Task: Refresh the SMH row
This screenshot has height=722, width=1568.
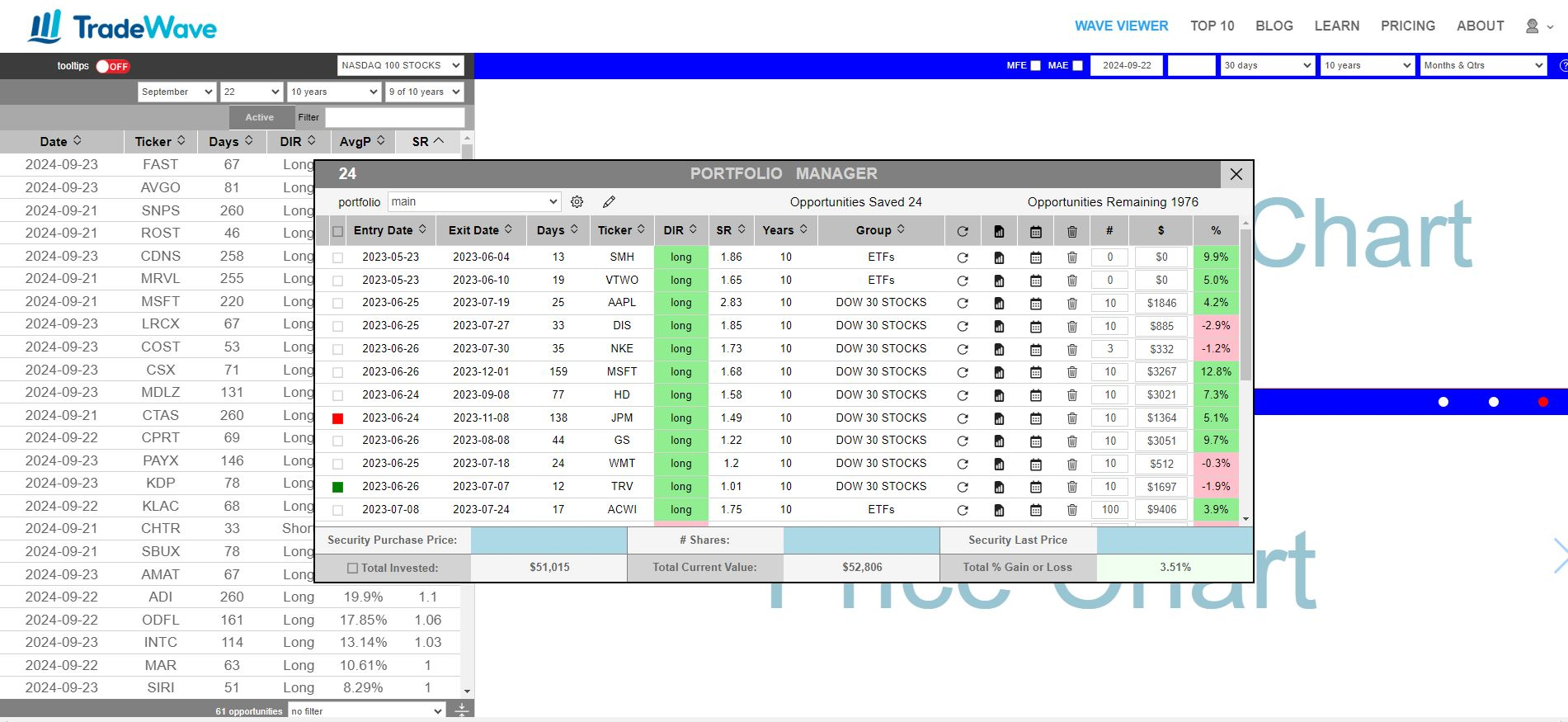Action: (x=963, y=257)
